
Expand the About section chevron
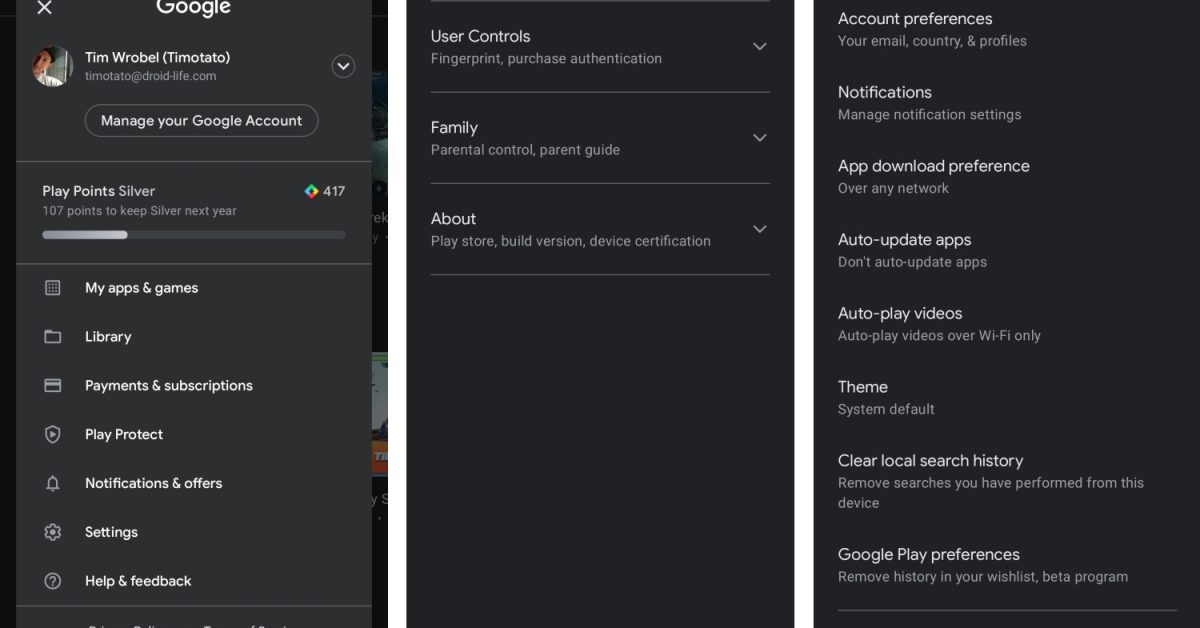coord(759,229)
